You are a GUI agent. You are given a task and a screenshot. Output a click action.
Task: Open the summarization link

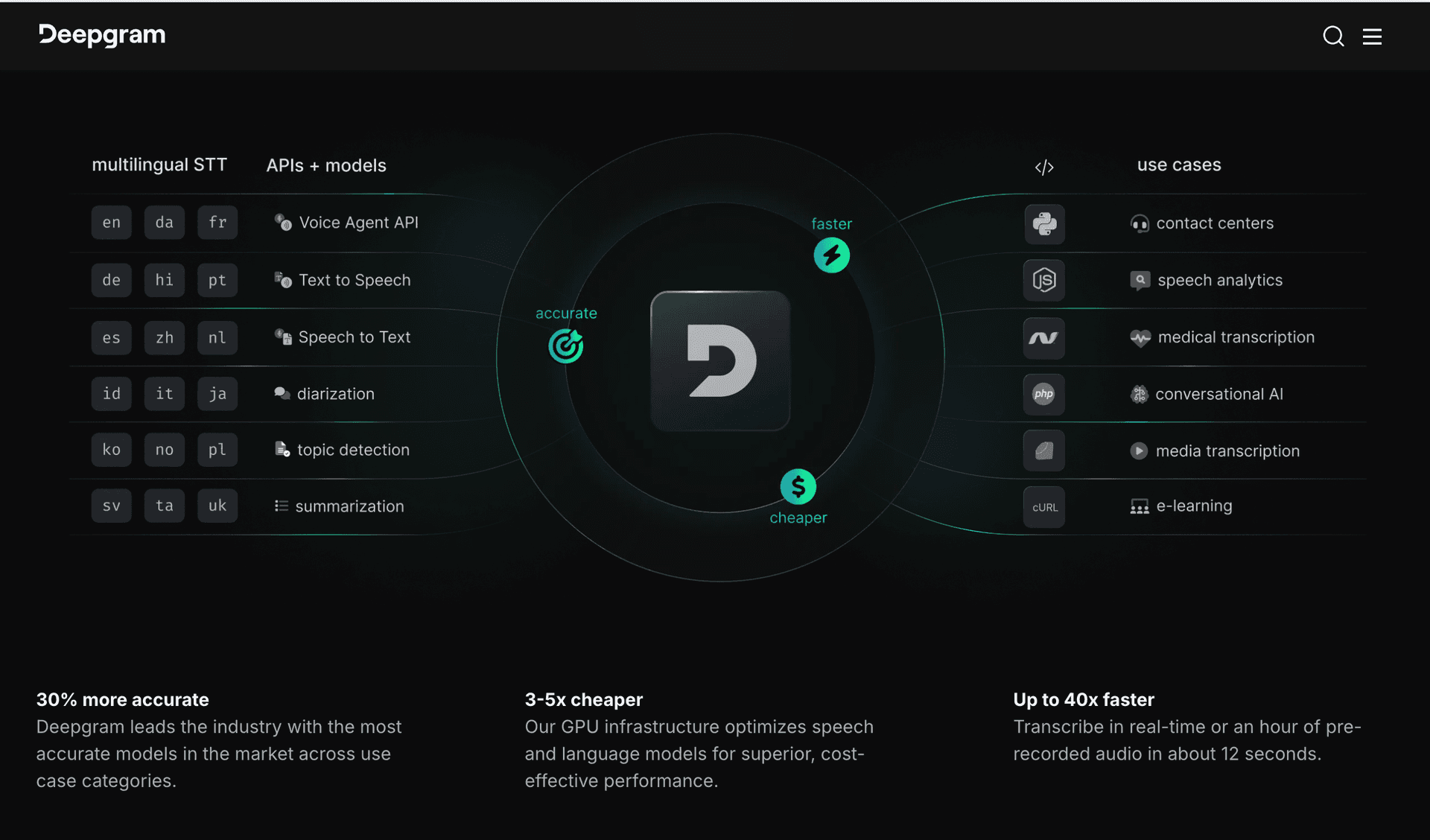pos(349,506)
